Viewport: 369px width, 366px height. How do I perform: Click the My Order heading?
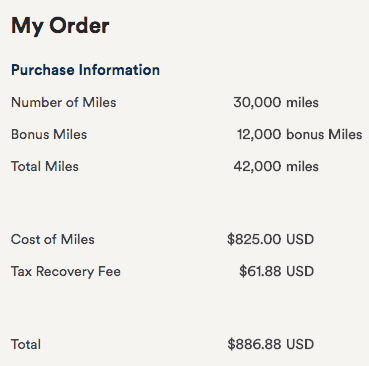tap(60, 26)
